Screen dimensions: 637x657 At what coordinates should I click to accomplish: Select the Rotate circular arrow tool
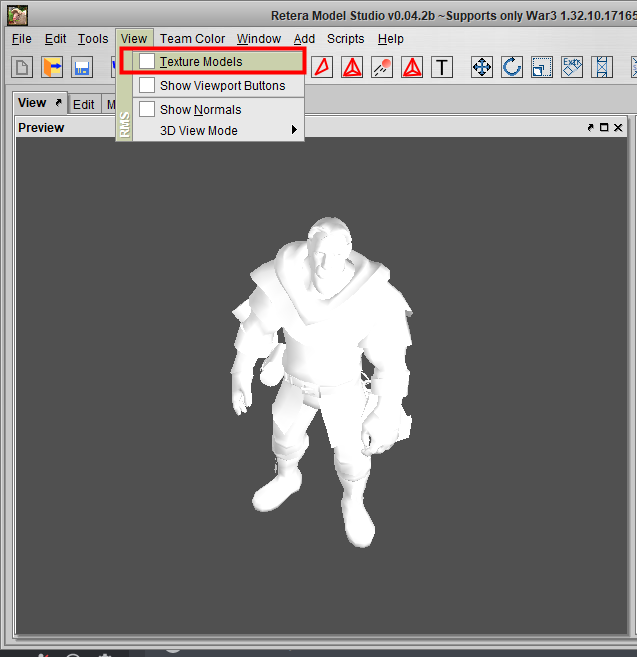(512, 67)
